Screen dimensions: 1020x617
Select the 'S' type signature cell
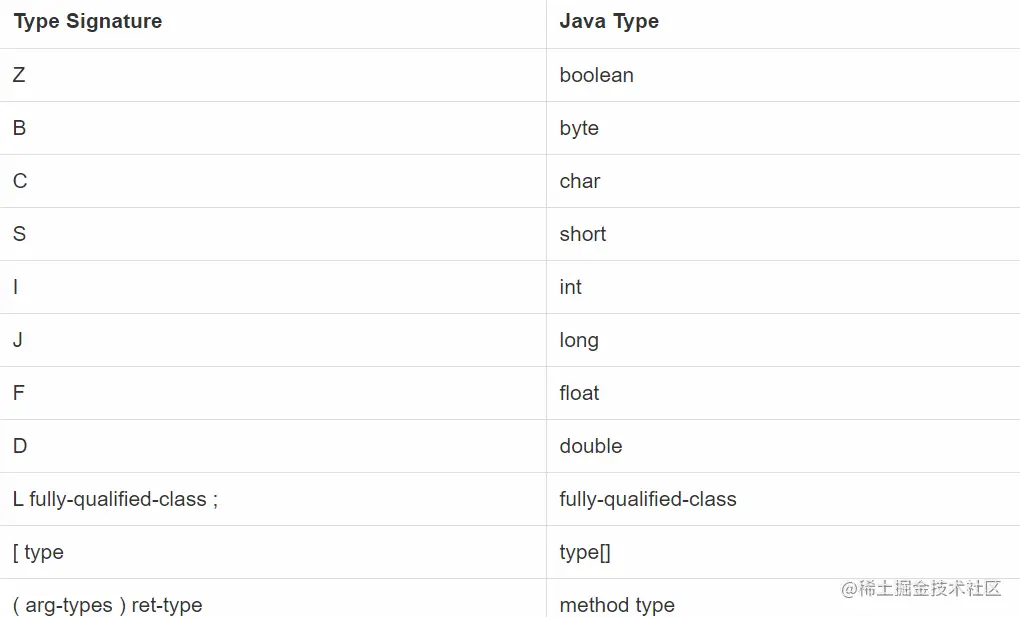pos(20,234)
